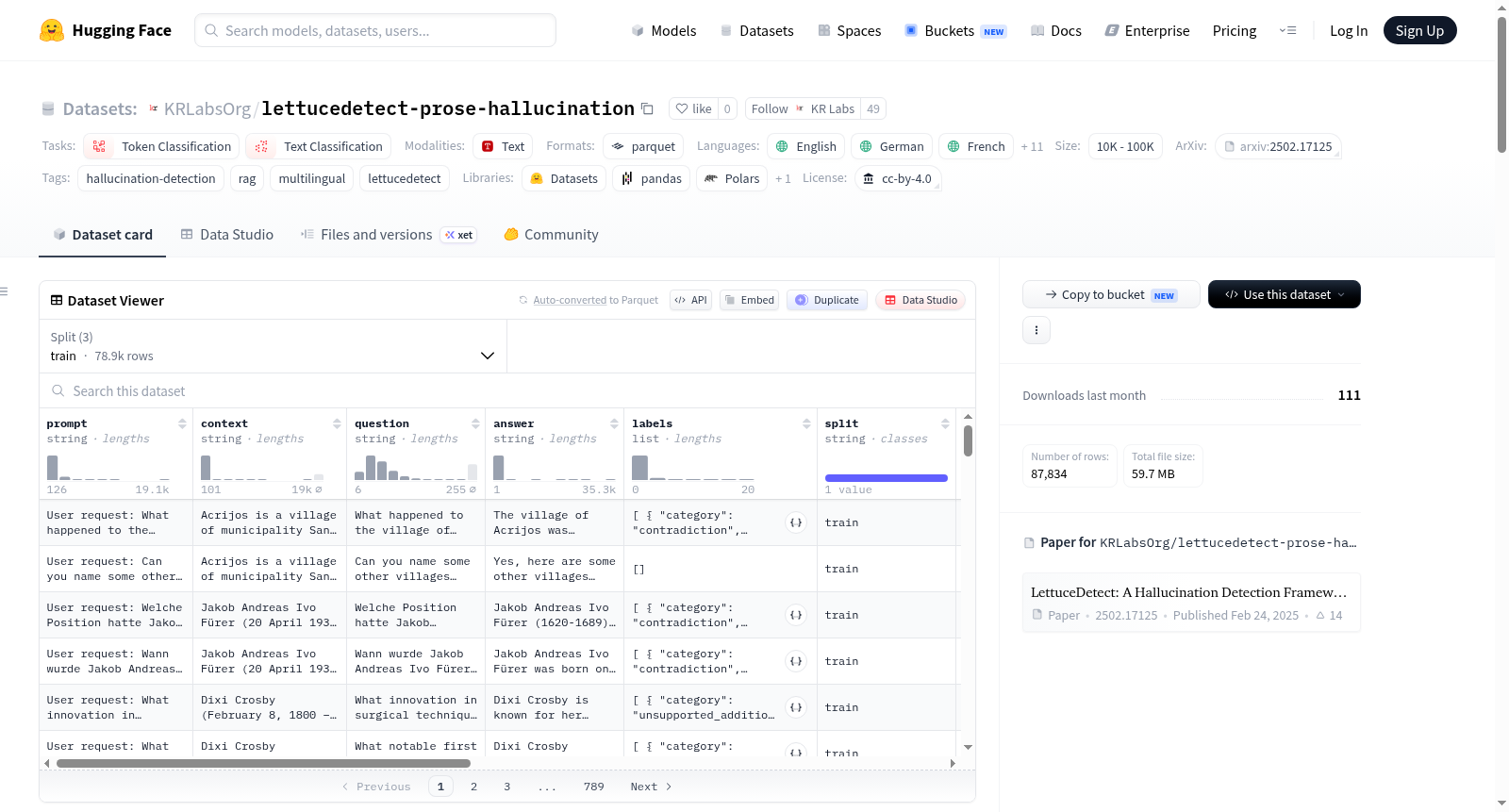The image size is (1509, 812).
Task: Sort by the question column
Action: click(475, 423)
